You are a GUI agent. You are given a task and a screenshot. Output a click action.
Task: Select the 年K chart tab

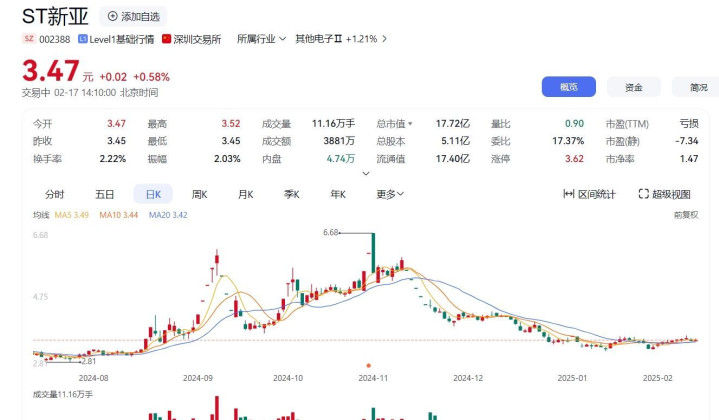(338, 194)
